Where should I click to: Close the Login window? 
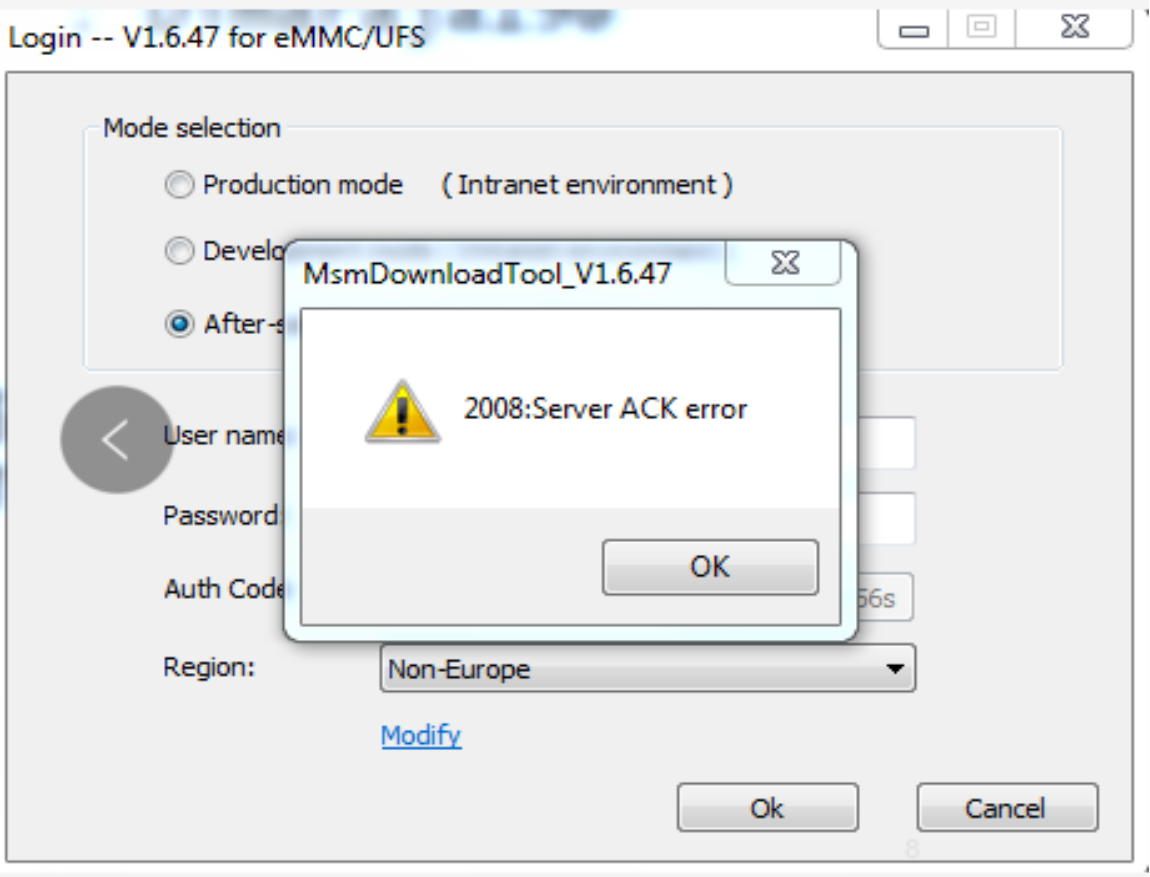click(x=1074, y=28)
